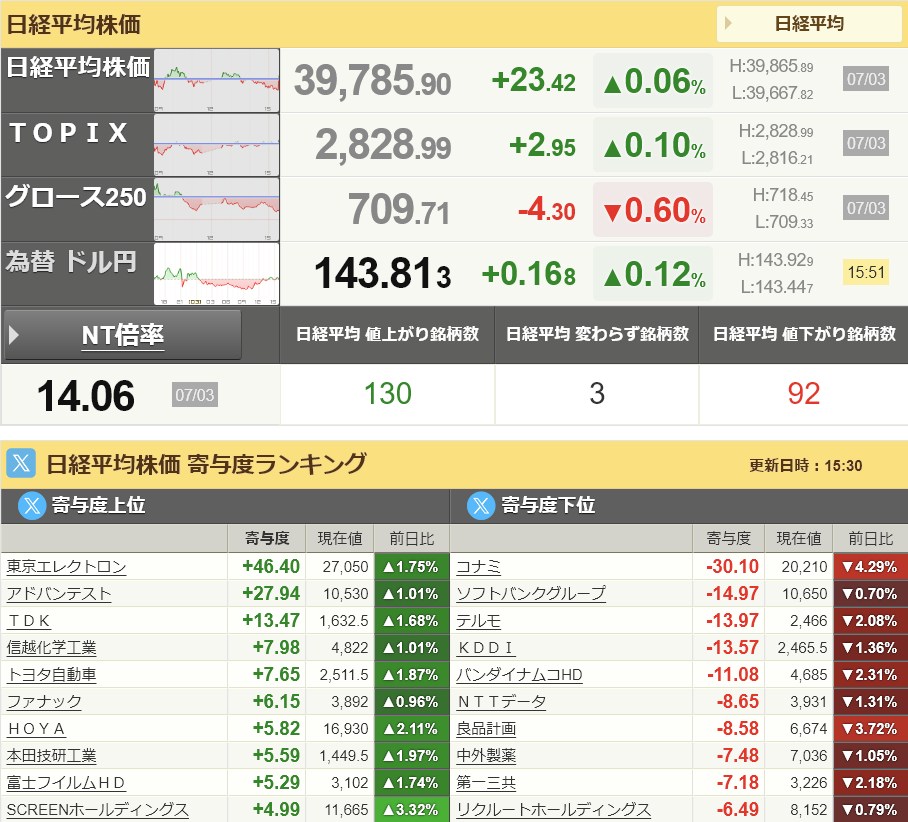908x822 pixels.
Task: Click the グロース250 index row label
Action: pos(76,197)
